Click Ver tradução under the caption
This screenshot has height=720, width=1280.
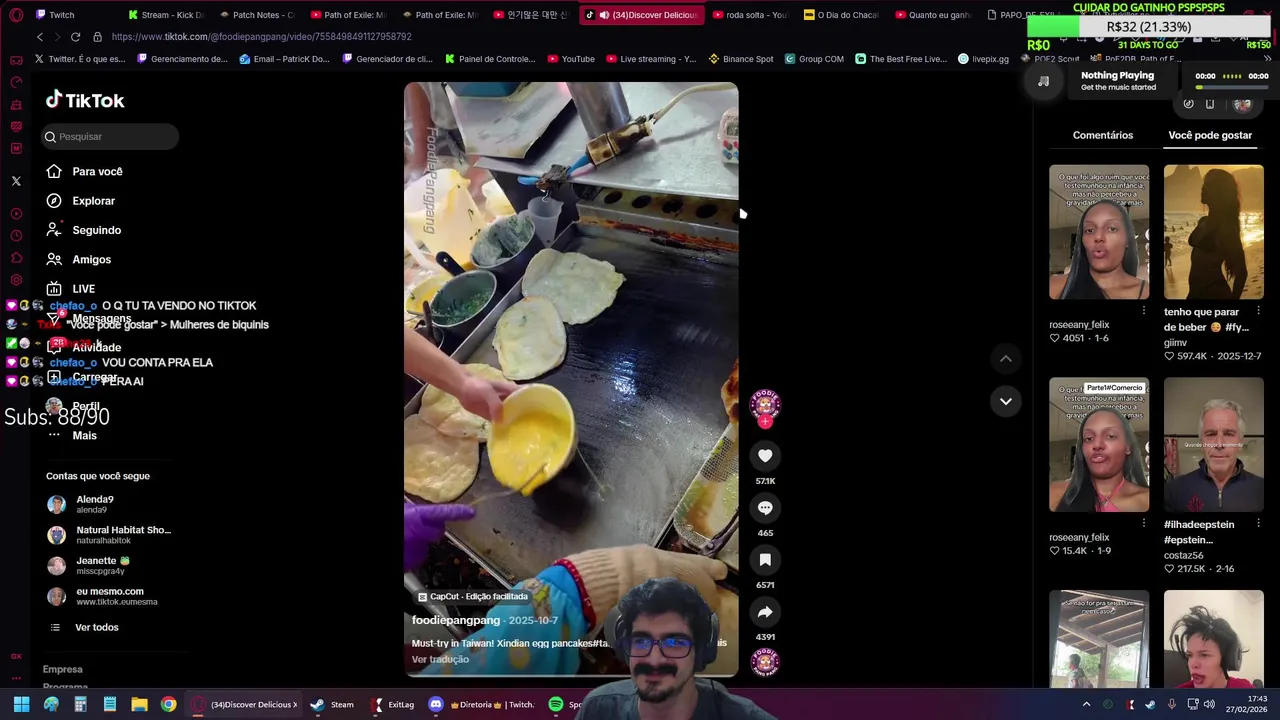(440, 659)
